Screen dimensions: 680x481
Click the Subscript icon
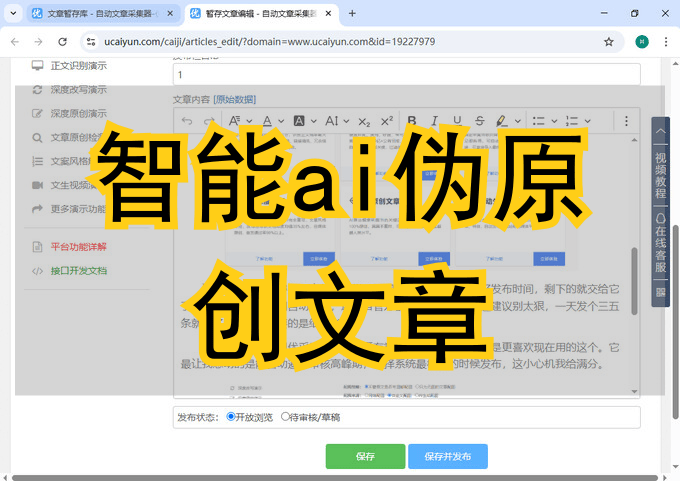tap(364, 121)
